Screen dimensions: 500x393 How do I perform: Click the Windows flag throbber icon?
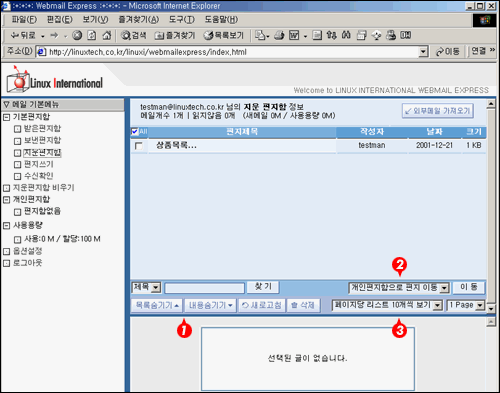coord(485,20)
